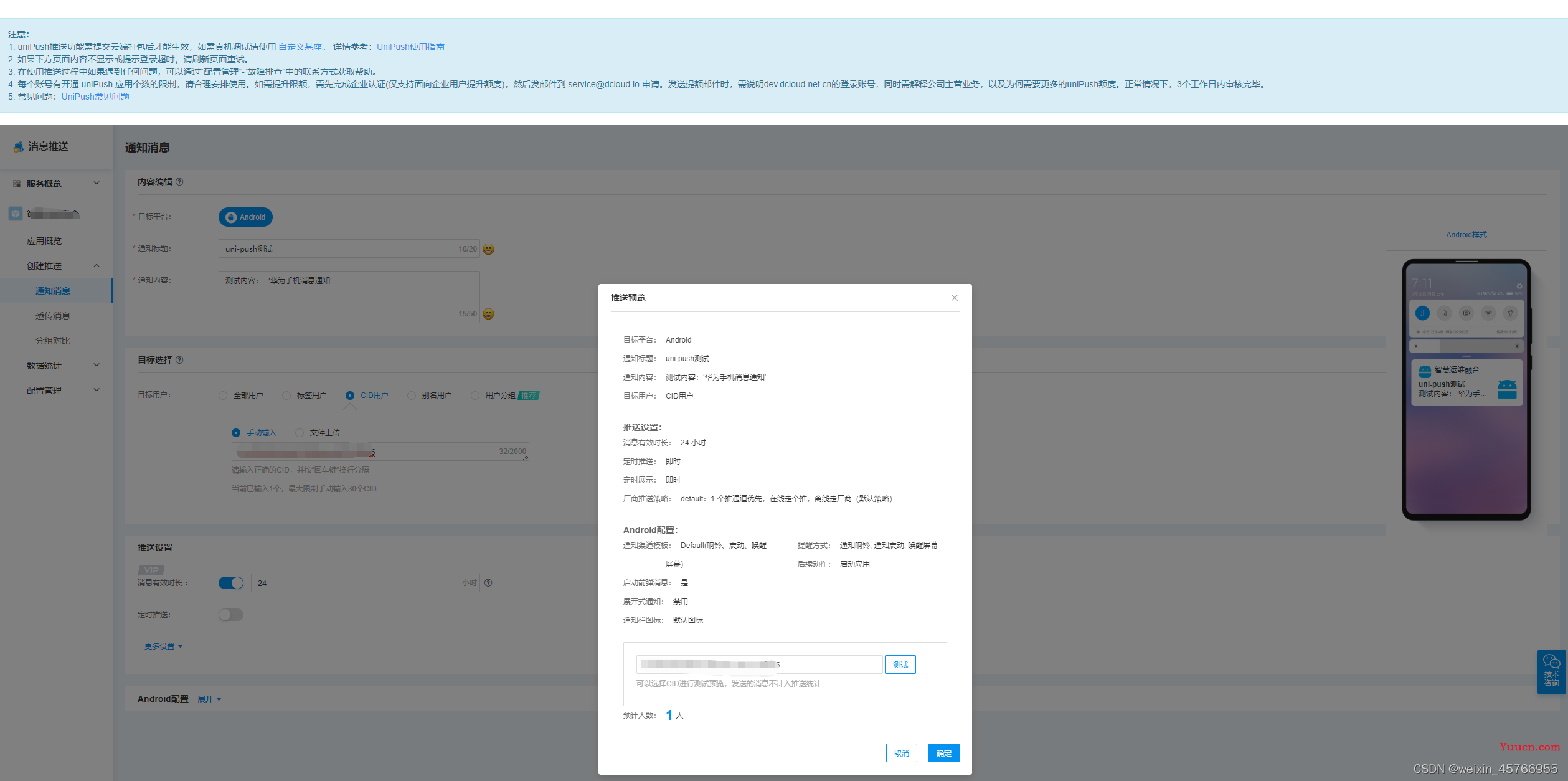Screen dimensions: 1568x781
Task: Expand Android配置 with 展开 link
Action: click(x=209, y=699)
